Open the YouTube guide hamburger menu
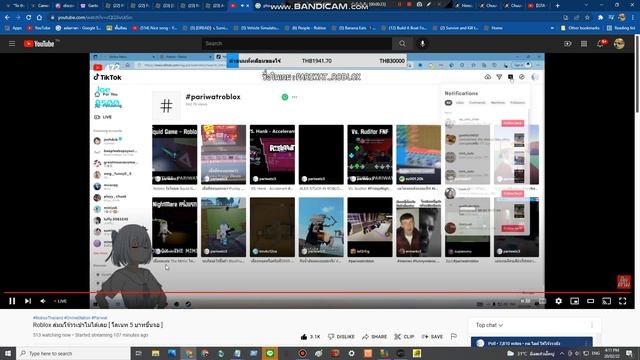The height and width of the screenshot is (360, 640). pos(12,44)
